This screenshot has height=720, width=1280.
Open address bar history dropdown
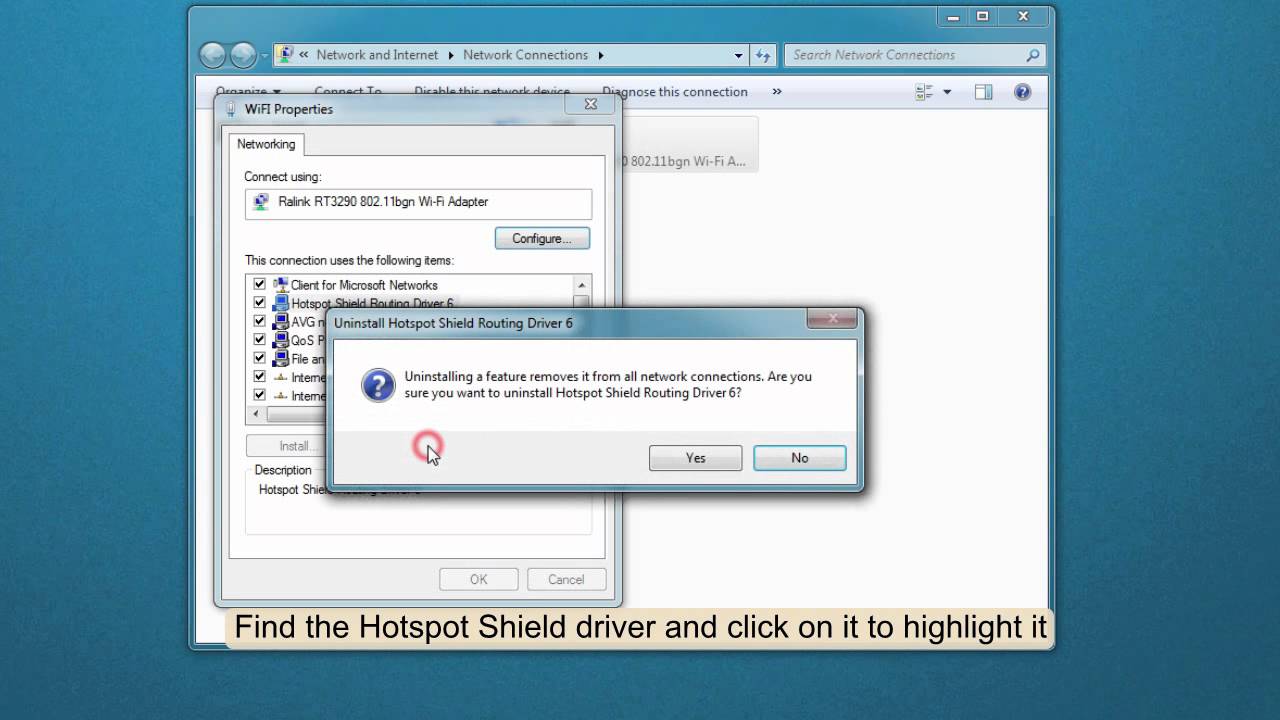tap(738, 55)
